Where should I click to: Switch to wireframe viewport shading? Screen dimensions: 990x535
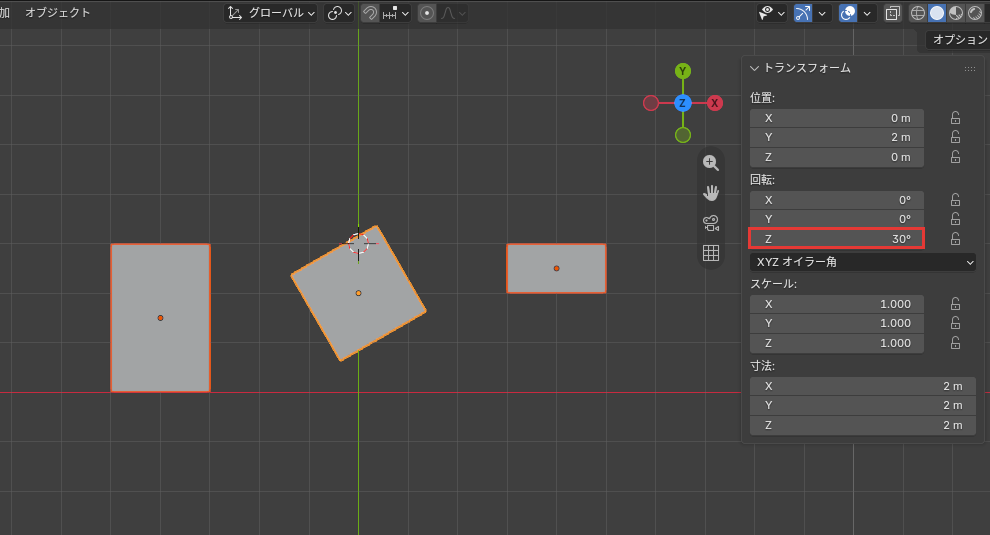(x=917, y=13)
